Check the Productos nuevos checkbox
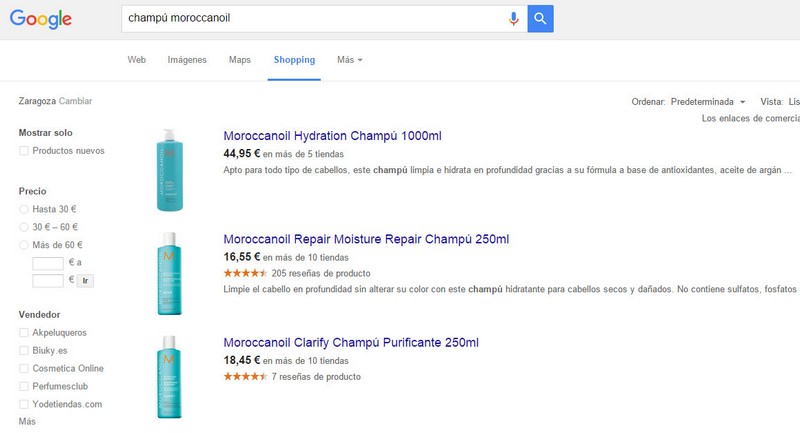Viewport: 800px width, 433px height. coord(24,151)
